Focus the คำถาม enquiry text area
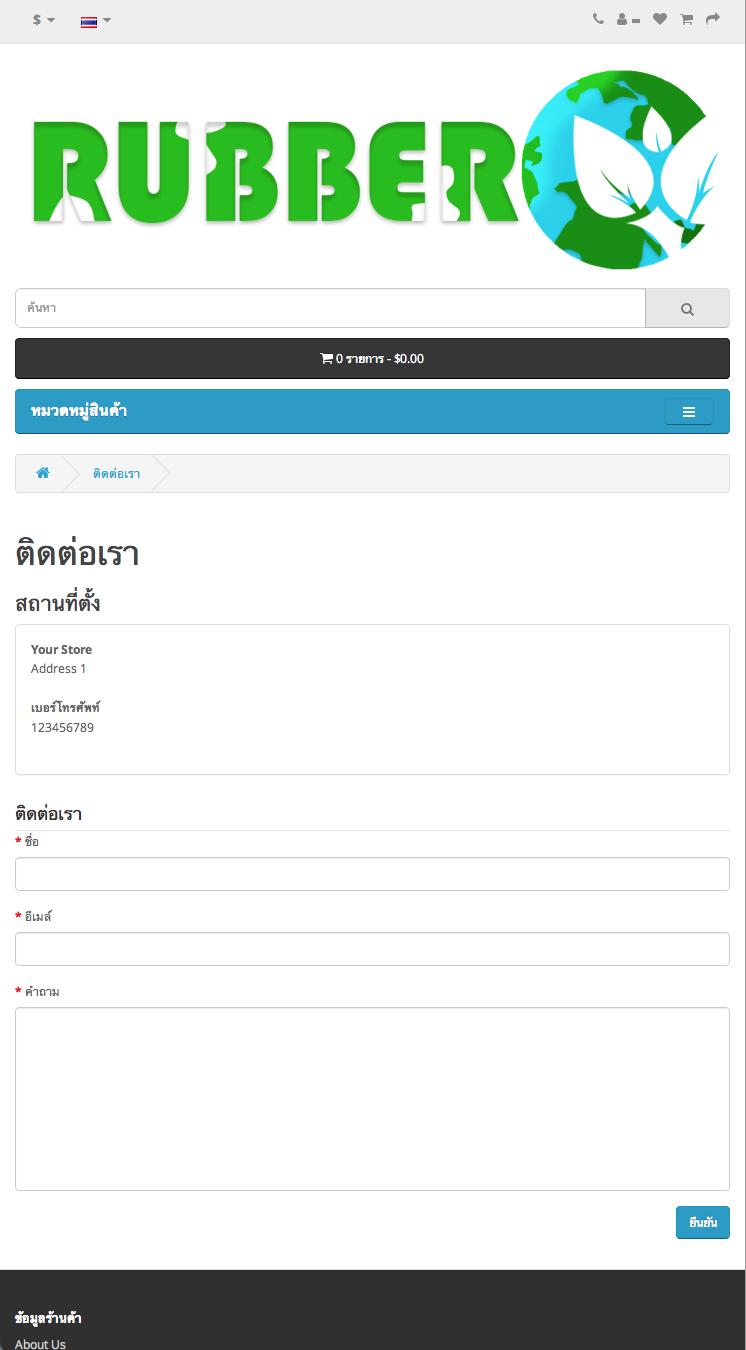The height and width of the screenshot is (1350, 746). pos(372,1099)
